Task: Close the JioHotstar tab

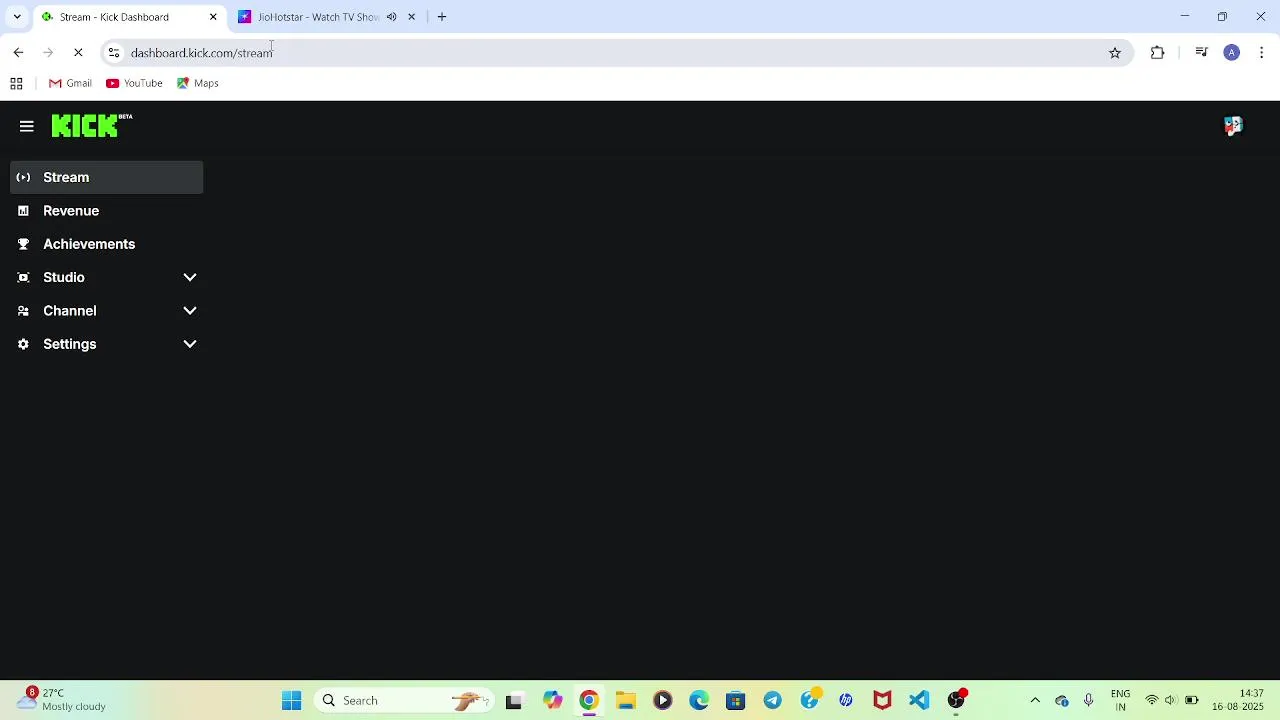Action: coord(411,17)
